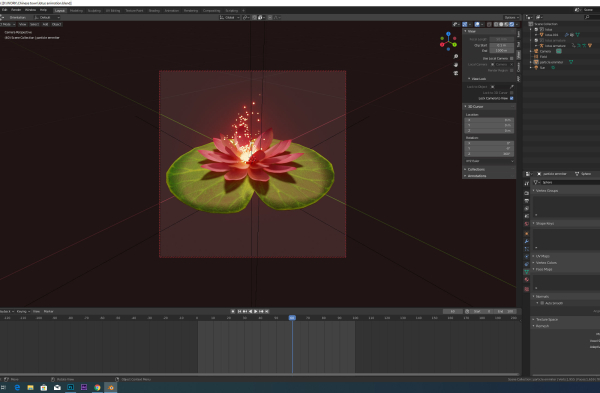
Task: Select wireframe viewport shading mode
Action: [496, 24]
